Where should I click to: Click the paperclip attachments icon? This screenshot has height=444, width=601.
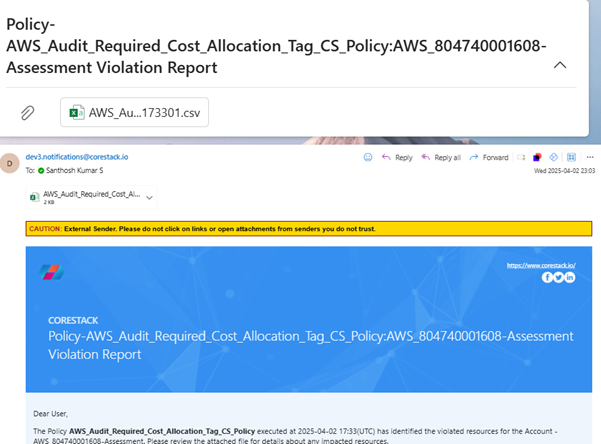[27, 113]
